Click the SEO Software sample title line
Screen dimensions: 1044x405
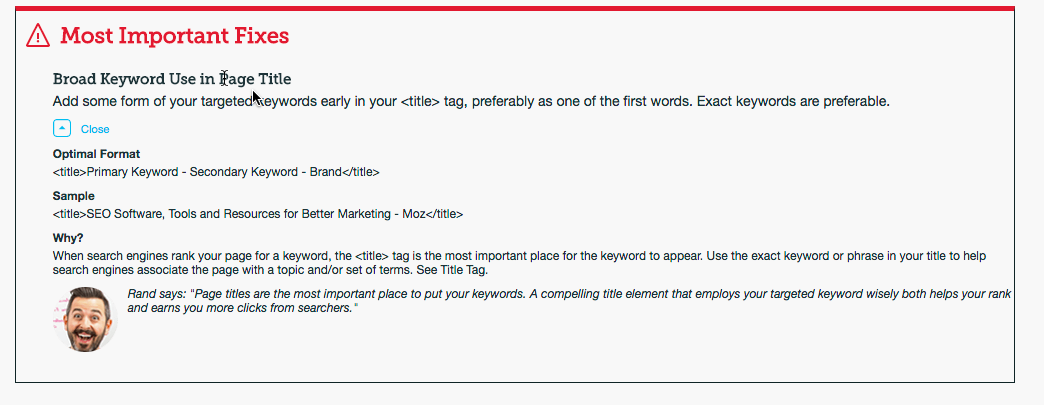click(x=258, y=213)
